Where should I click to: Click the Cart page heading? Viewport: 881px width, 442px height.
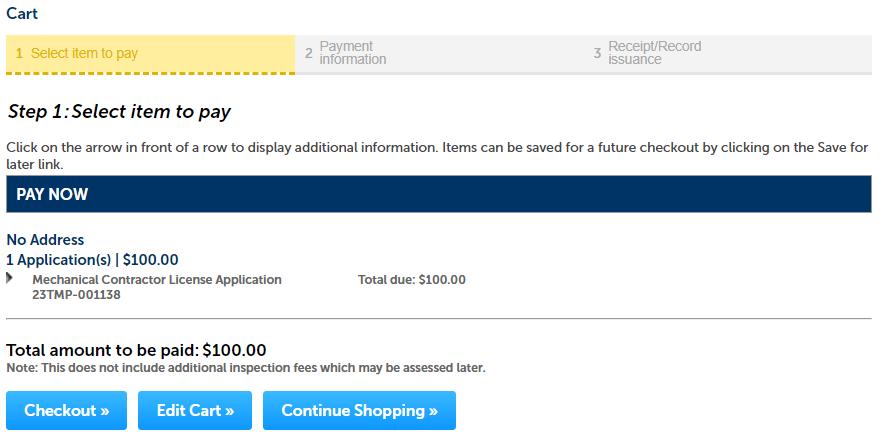click(x=22, y=14)
